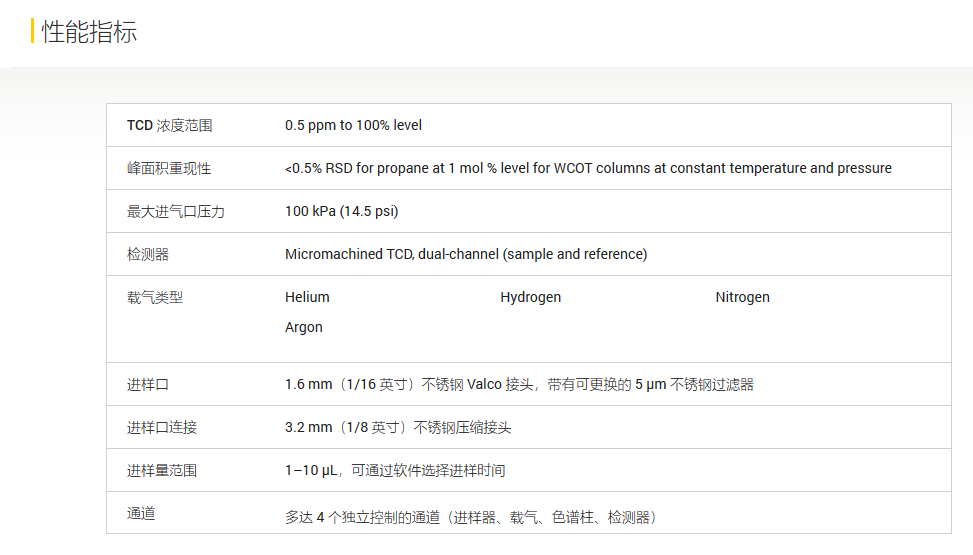Click the RSD for propane specification text
The height and width of the screenshot is (555, 973).
click(588, 168)
